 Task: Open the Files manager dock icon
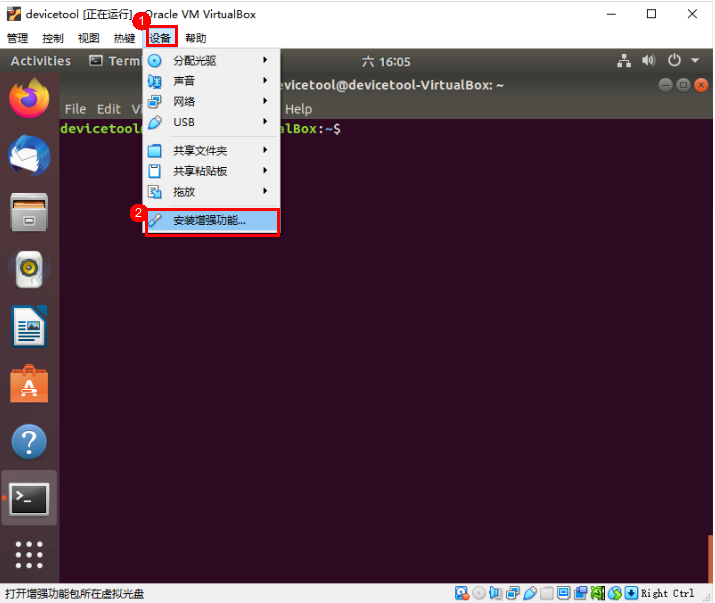(28, 212)
